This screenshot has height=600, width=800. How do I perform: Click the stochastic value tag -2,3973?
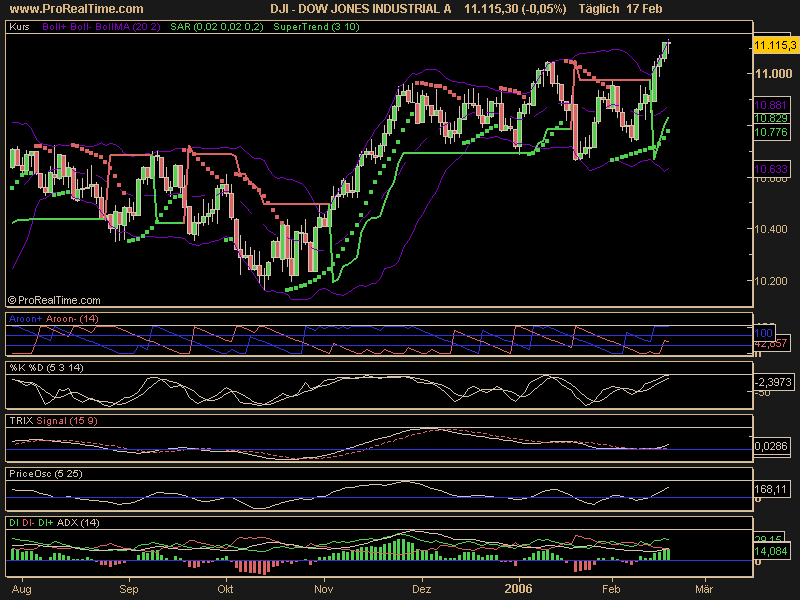click(x=774, y=382)
